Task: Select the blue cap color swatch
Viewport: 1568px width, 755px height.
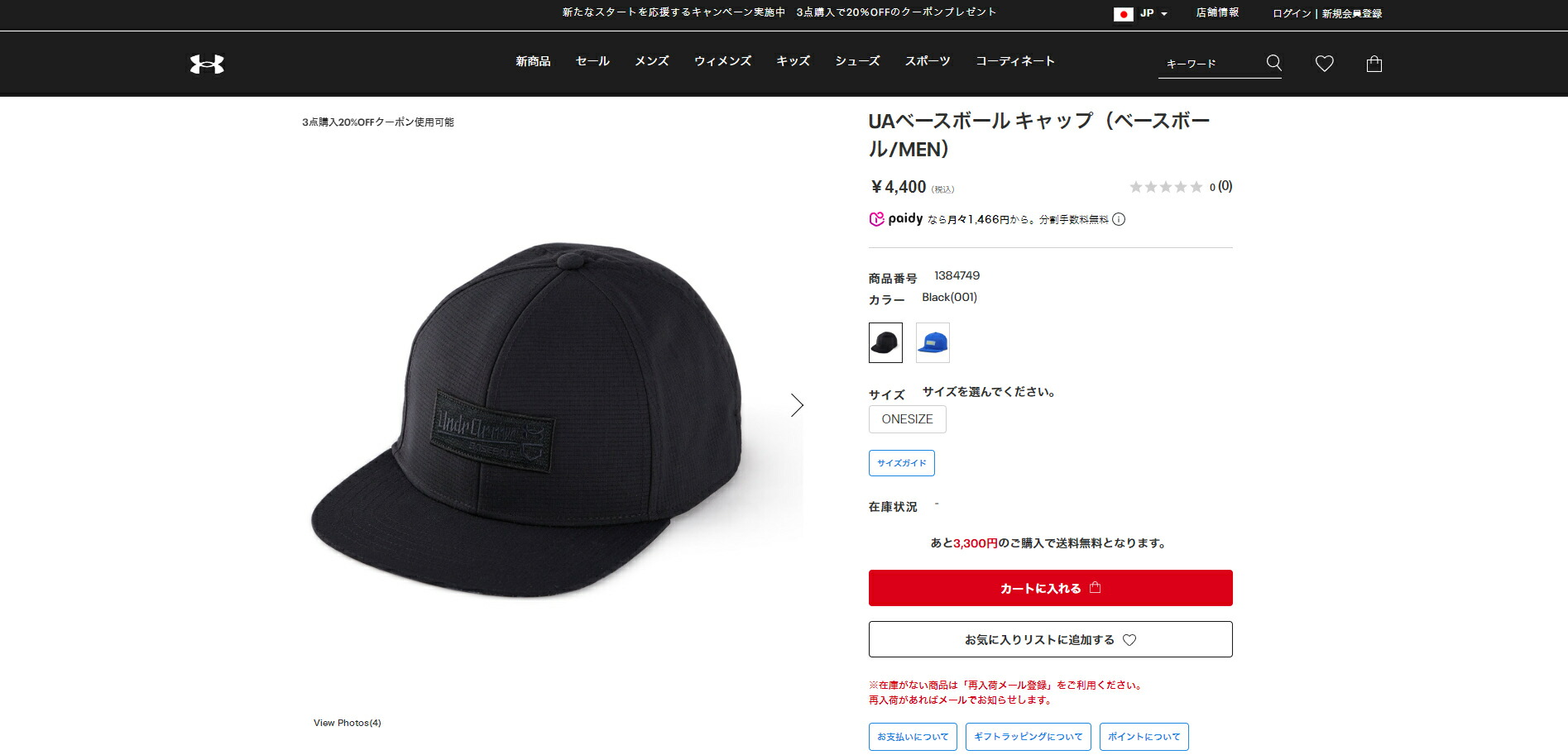Action: pyautogui.click(x=933, y=342)
